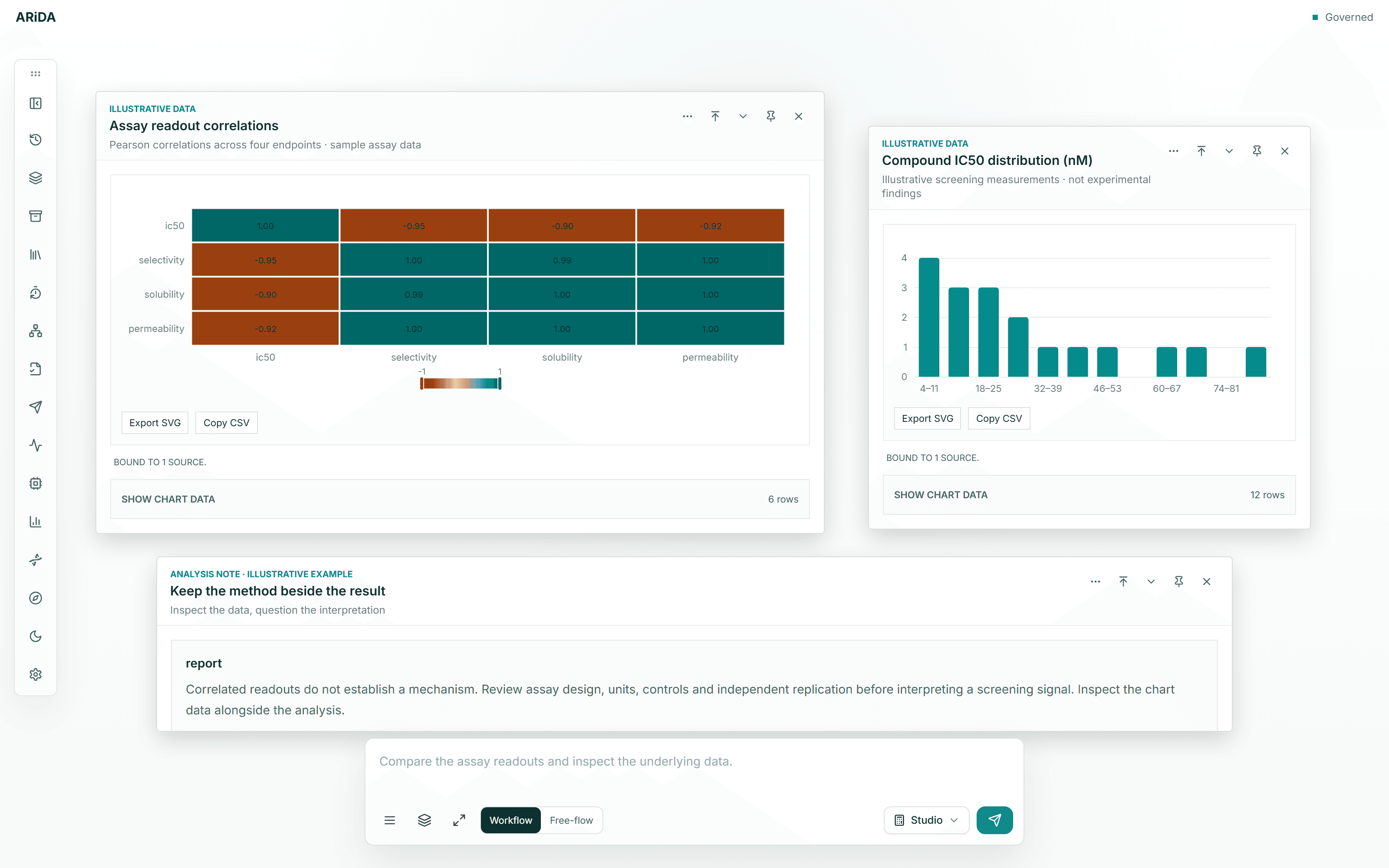This screenshot has height=868, width=1389.
Task: Select the Workflow mode tab
Action: (x=510, y=820)
